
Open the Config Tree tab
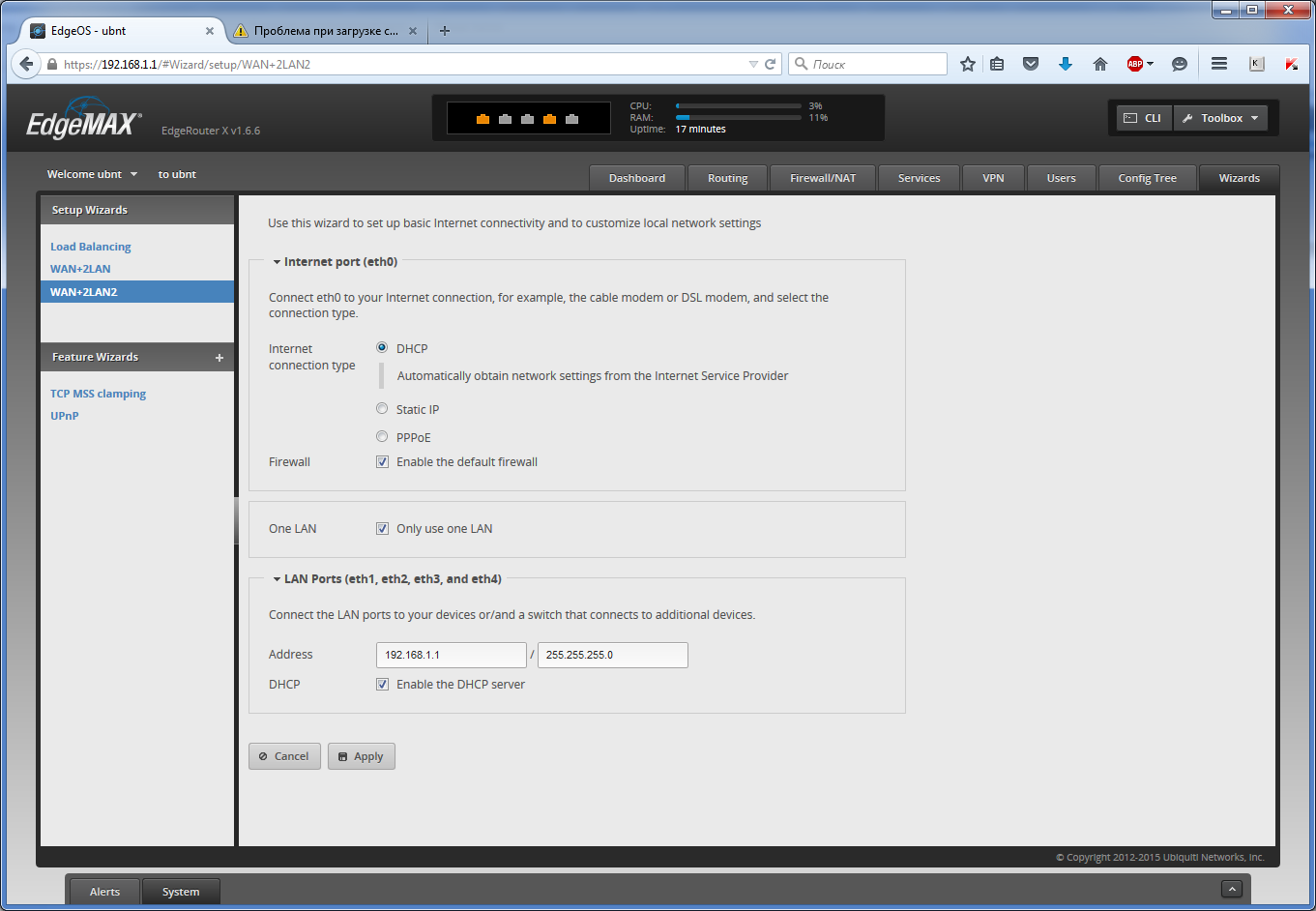point(1147,178)
